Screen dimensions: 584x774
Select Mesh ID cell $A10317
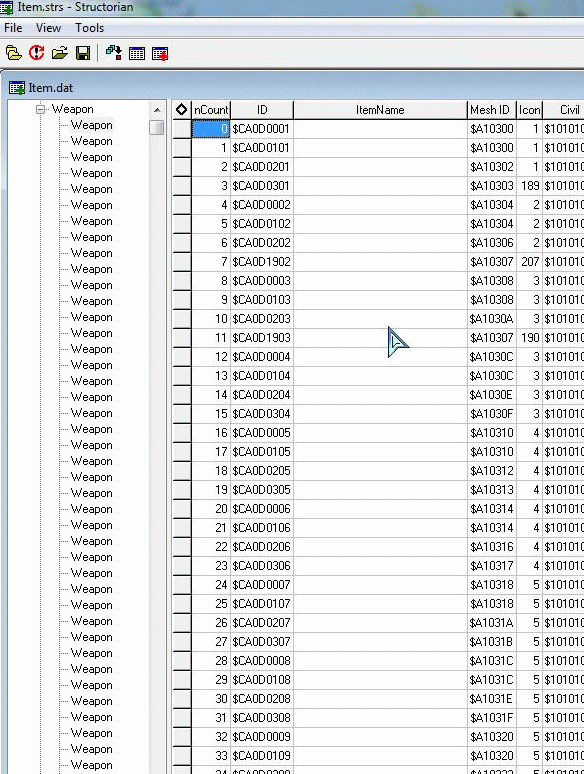tap(492, 566)
